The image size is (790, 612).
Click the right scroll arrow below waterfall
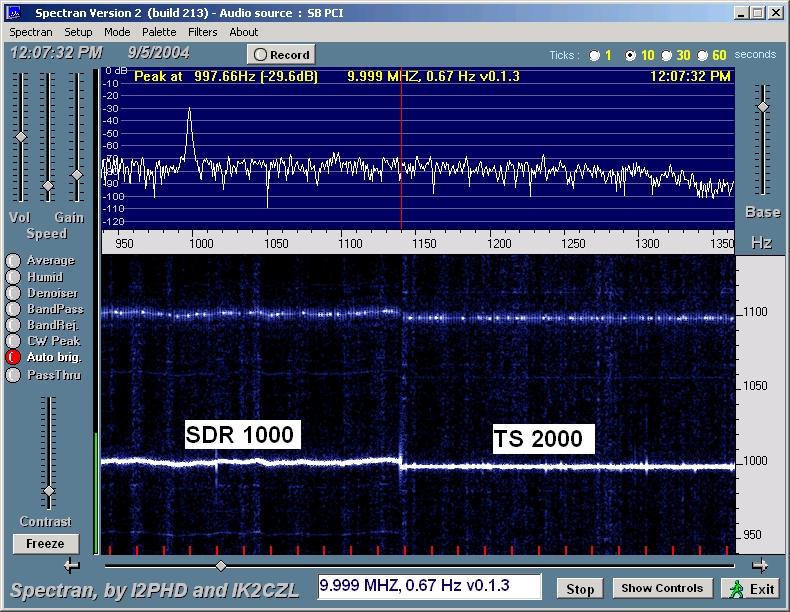point(759,566)
